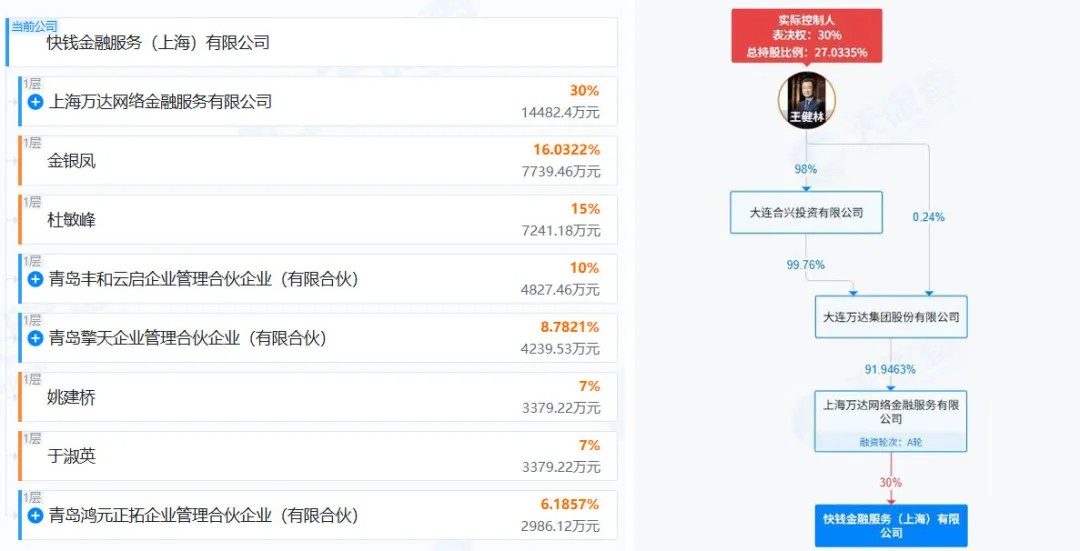Click 大连合兴投资有限公司 node
The height and width of the screenshot is (551, 1080).
coord(806,213)
